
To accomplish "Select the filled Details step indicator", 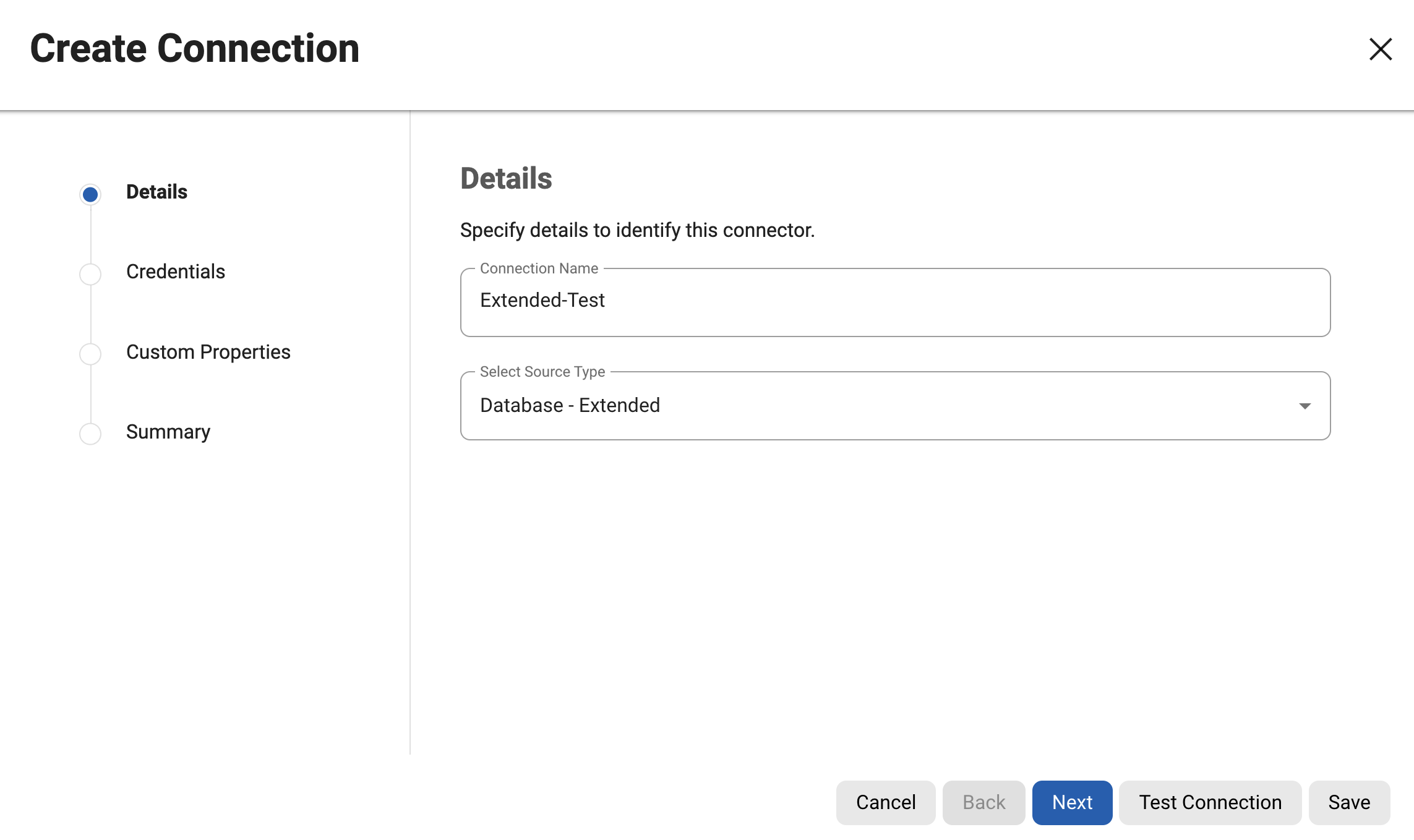I will (x=90, y=194).
